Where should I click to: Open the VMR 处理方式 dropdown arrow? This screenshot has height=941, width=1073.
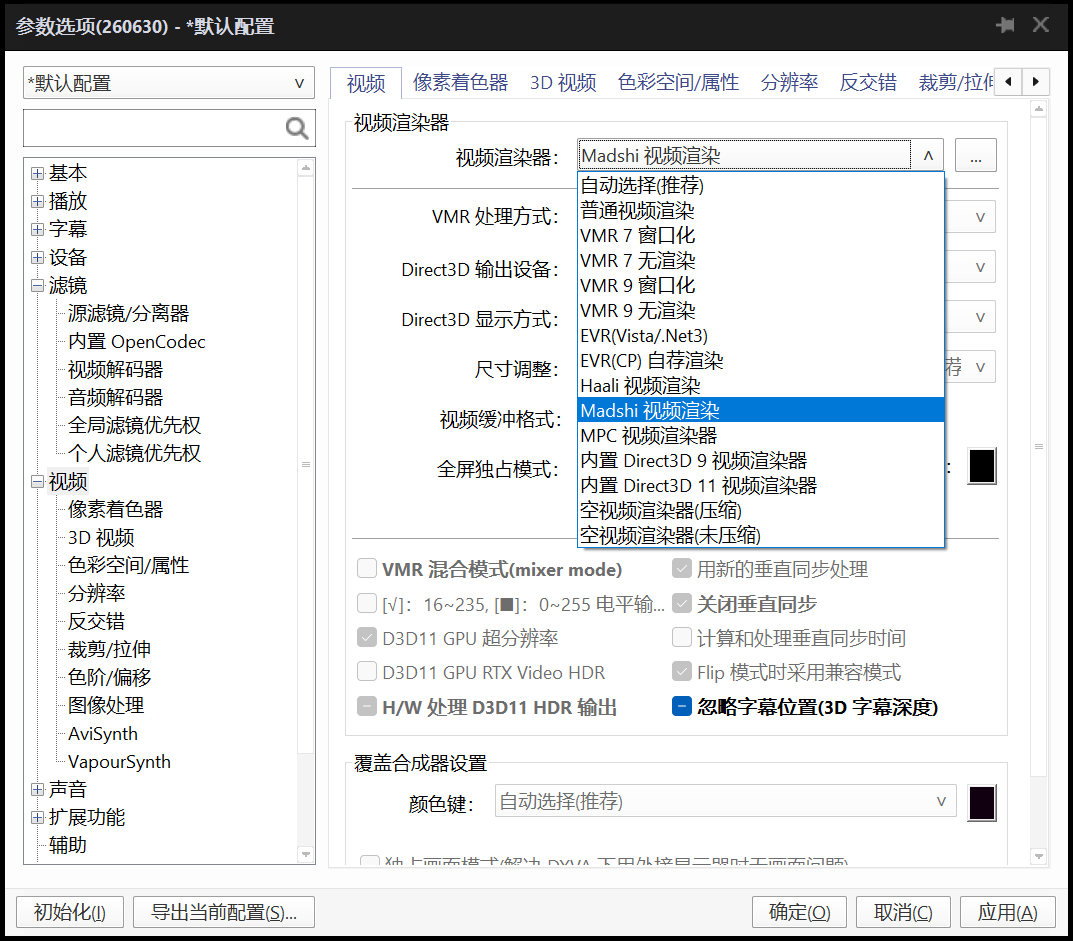[980, 217]
